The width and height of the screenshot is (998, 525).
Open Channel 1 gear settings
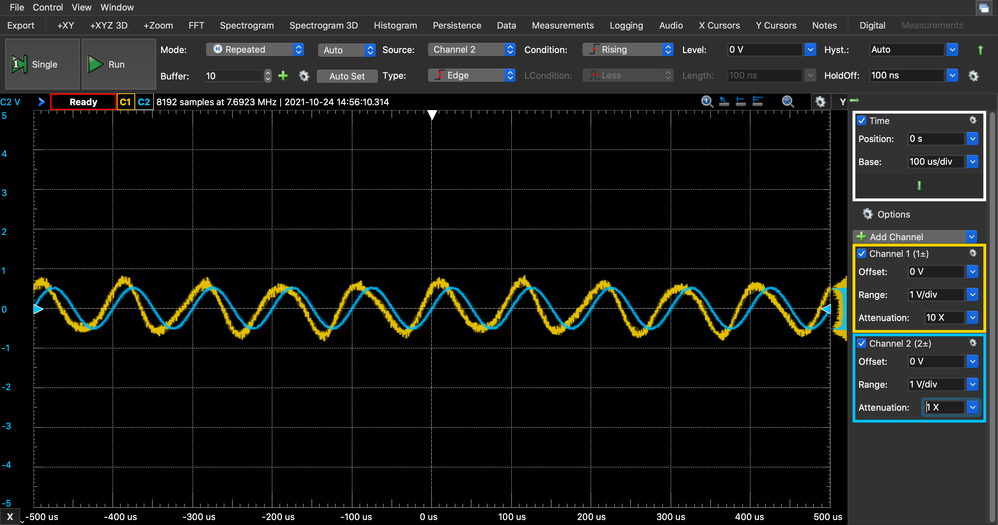(x=972, y=254)
